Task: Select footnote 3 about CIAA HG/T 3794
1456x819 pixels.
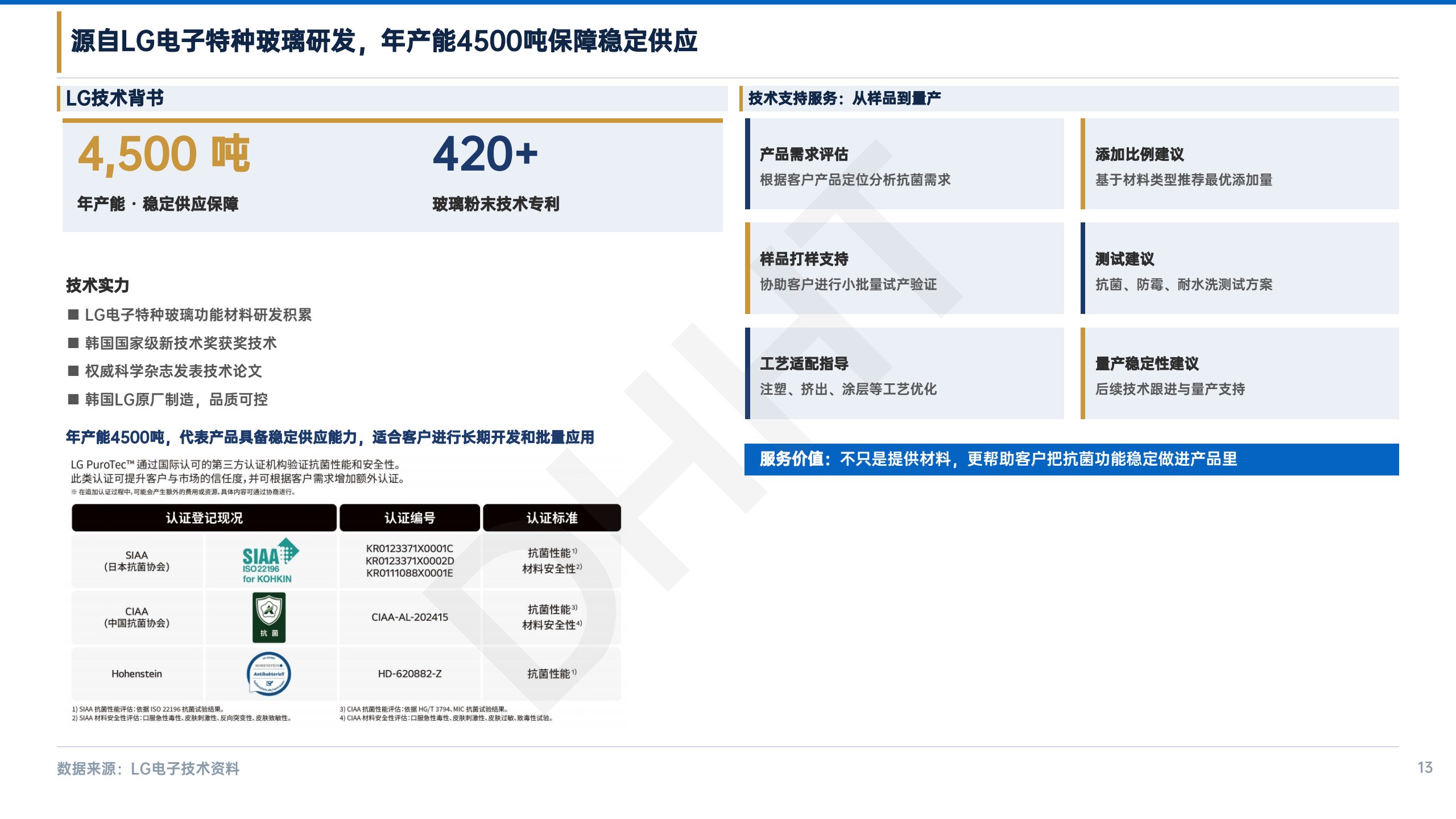Action: [424, 709]
